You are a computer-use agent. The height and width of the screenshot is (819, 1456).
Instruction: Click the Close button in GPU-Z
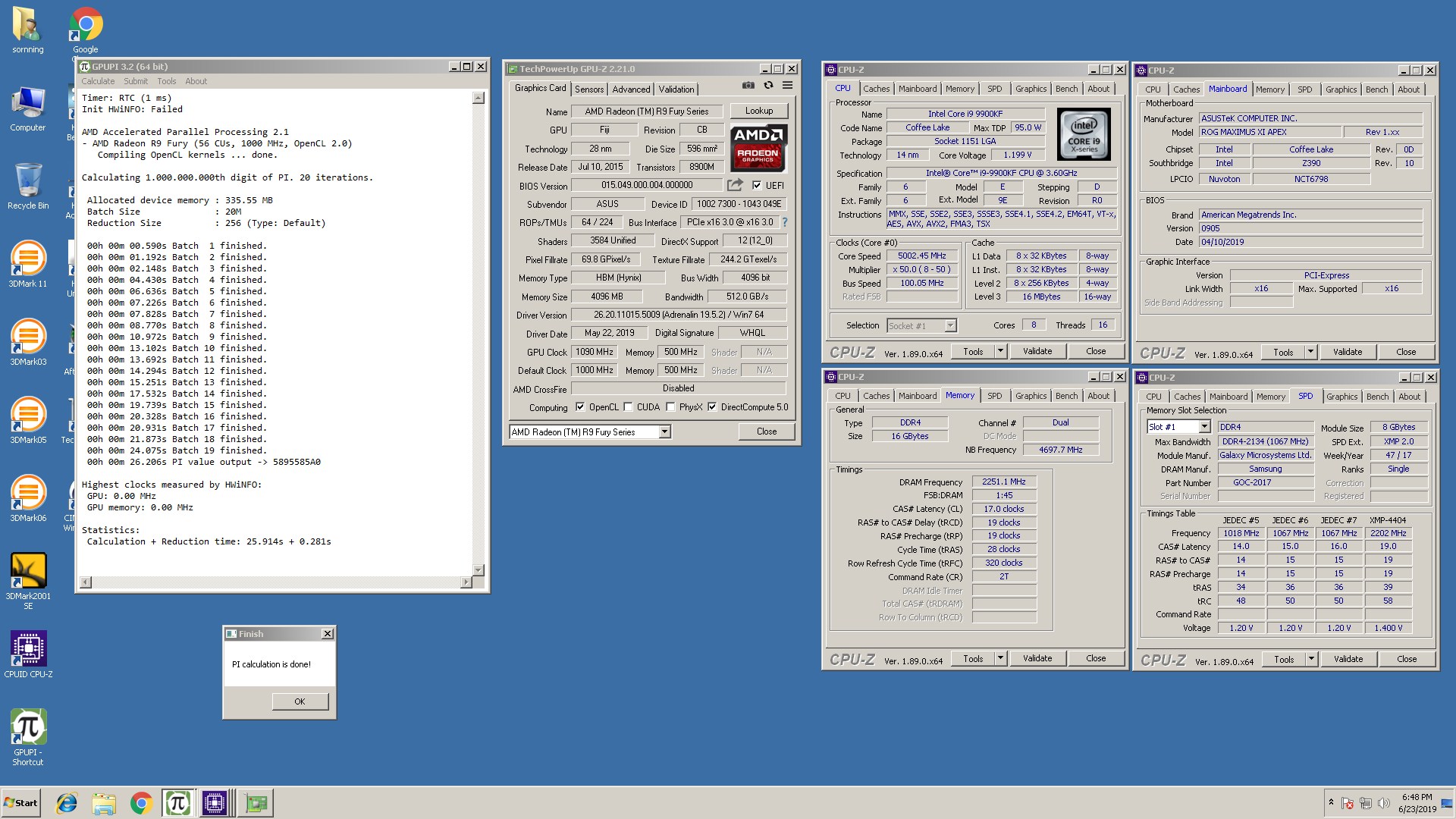click(767, 431)
